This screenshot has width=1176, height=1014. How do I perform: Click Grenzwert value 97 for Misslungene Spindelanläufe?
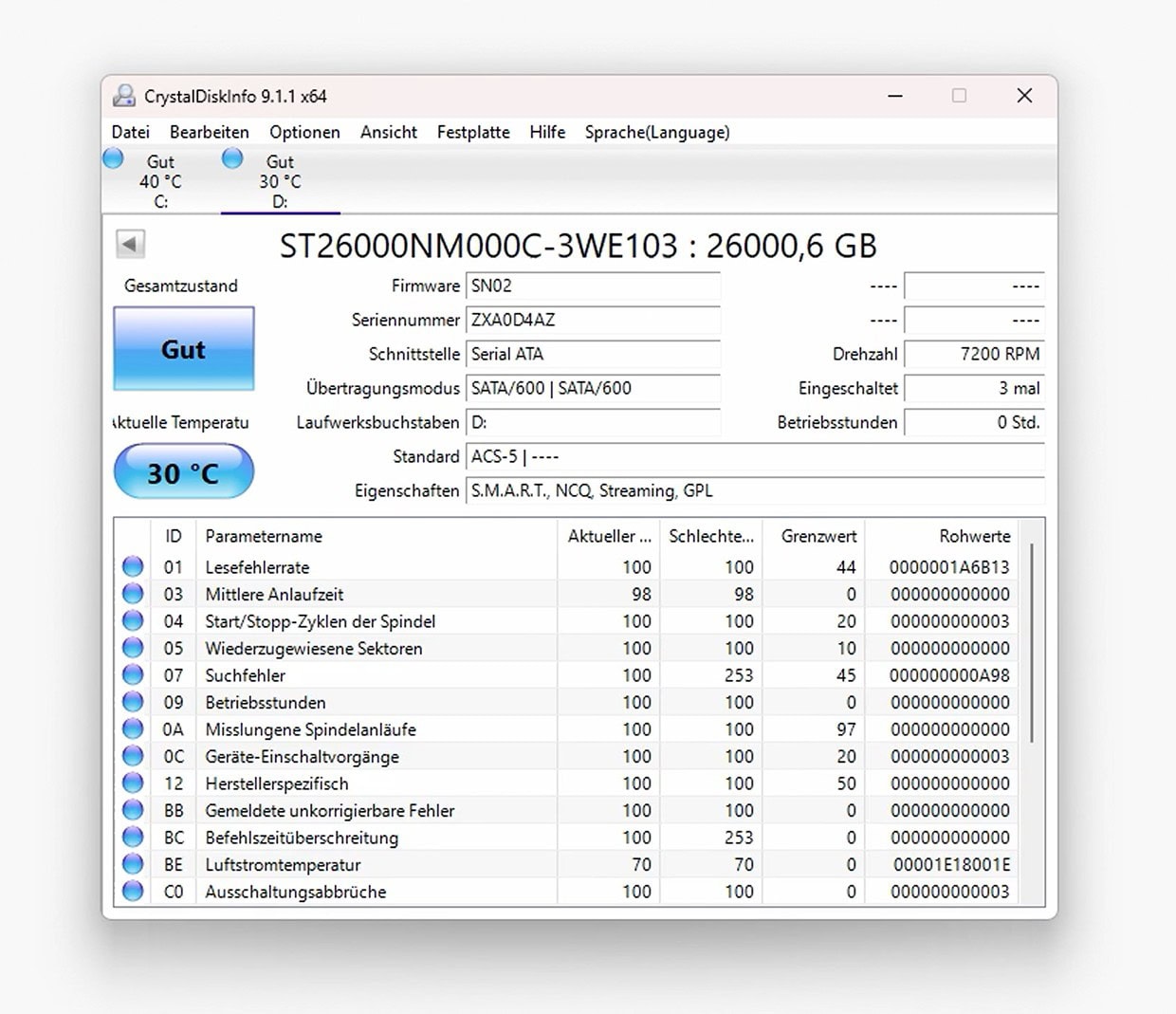click(x=846, y=729)
